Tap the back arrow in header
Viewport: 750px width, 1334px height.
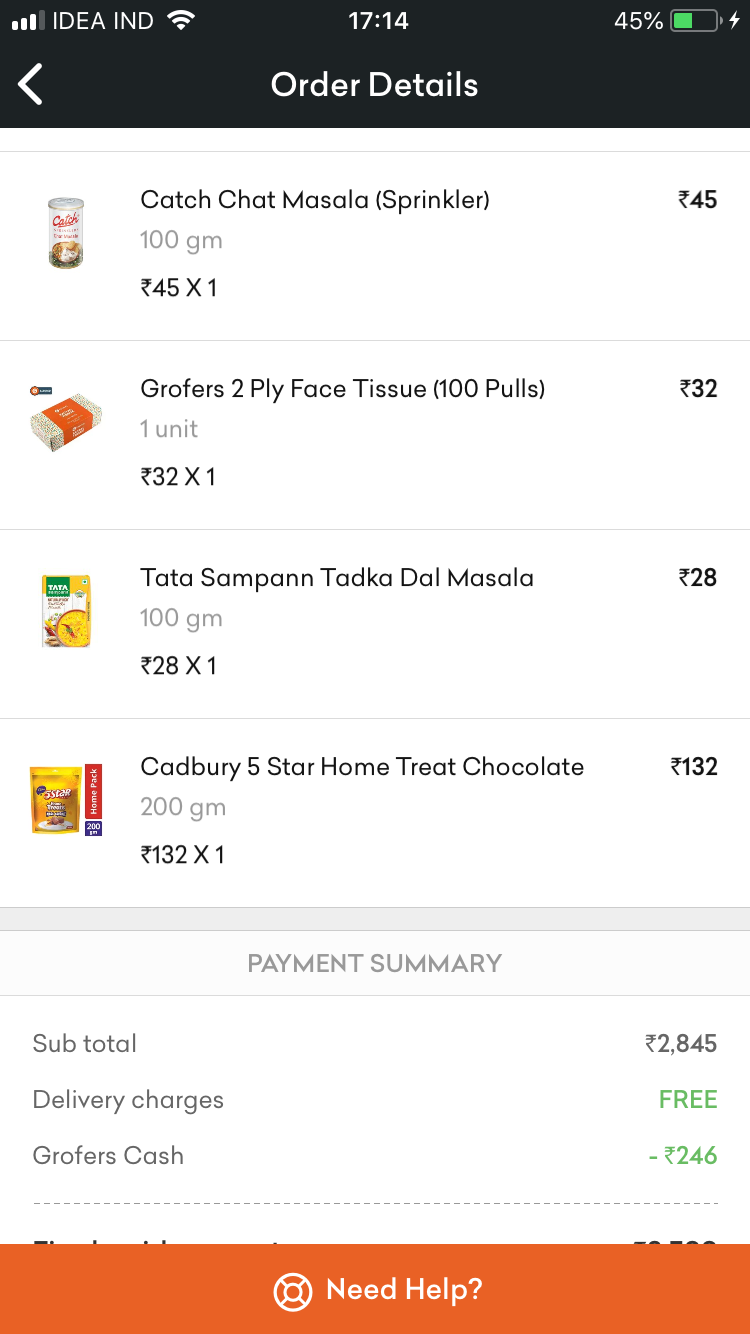pos(31,85)
